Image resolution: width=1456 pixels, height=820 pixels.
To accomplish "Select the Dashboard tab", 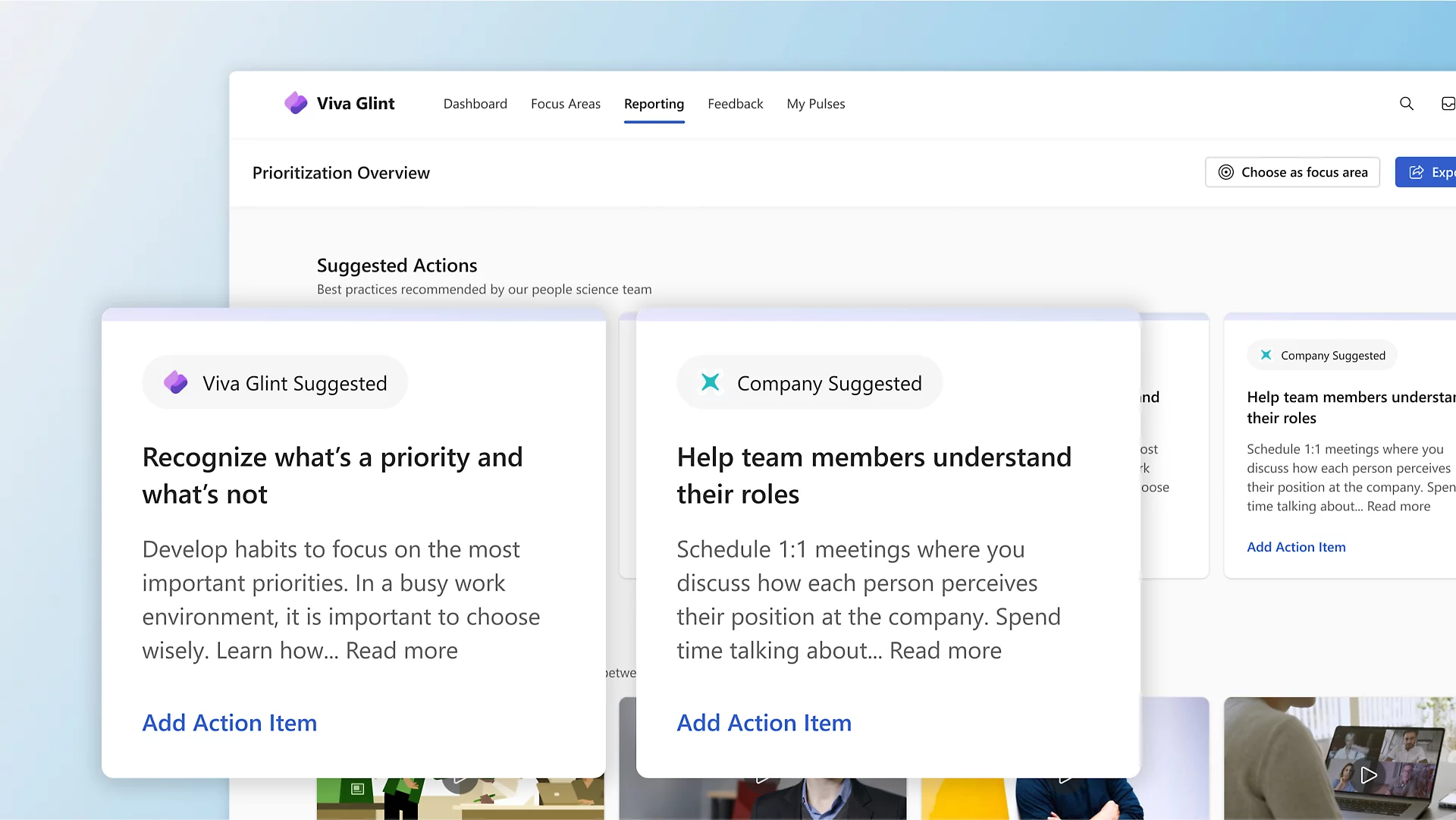I will click(x=473, y=103).
